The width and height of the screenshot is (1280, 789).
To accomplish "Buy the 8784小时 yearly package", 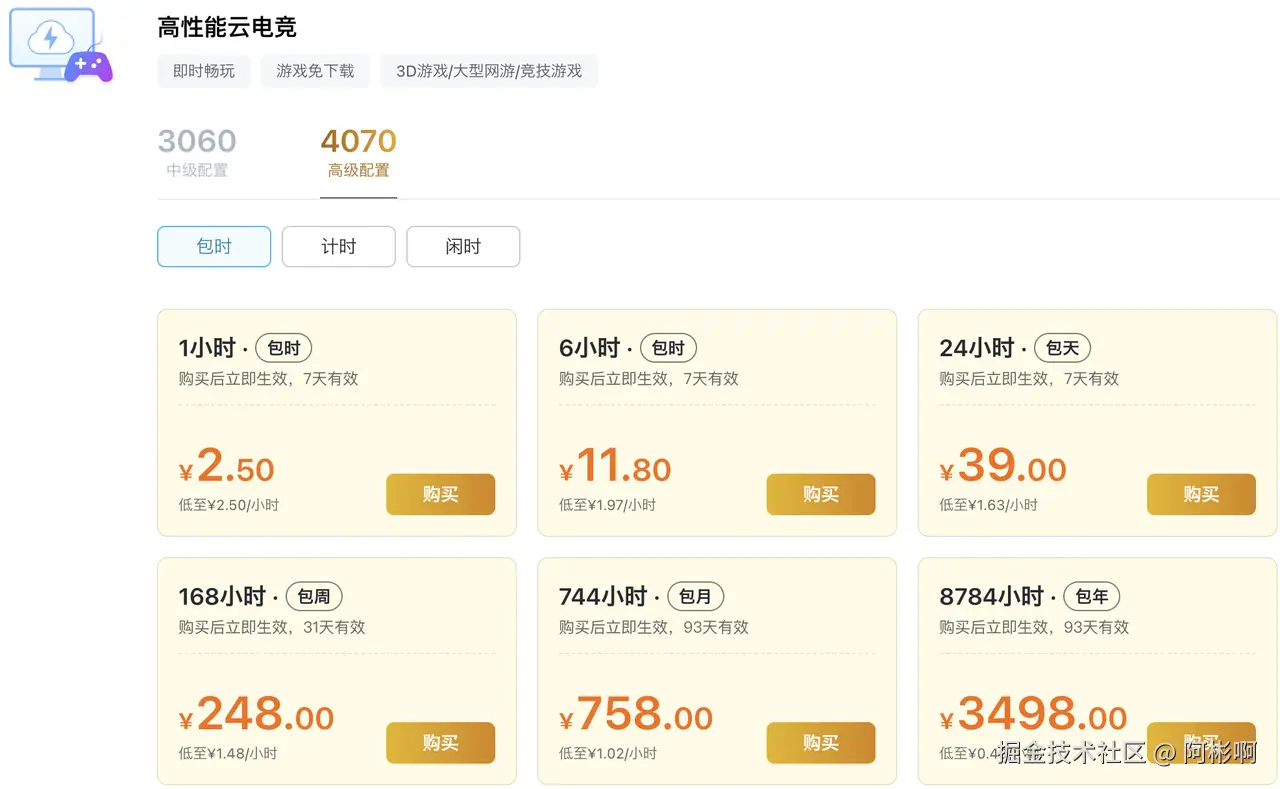I will tap(1200, 730).
